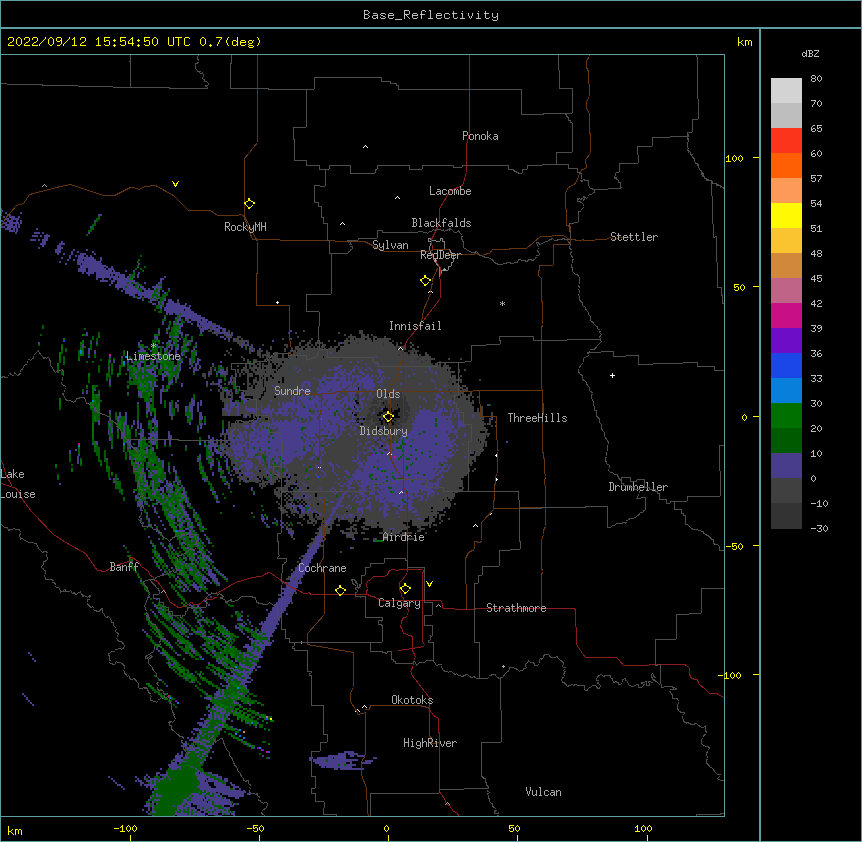Click the 50 tick label on vertical axis
The height and width of the screenshot is (842, 862).
coord(739,287)
